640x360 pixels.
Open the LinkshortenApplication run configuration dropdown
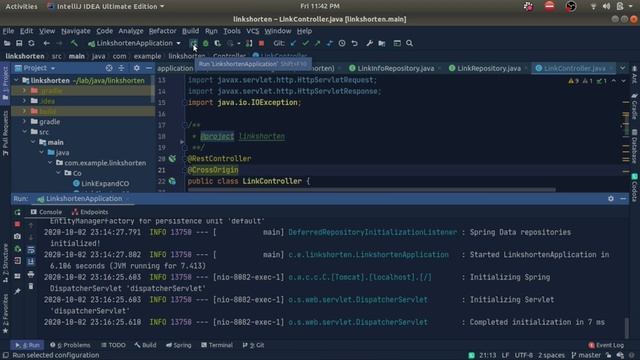(x=134, y=43)
